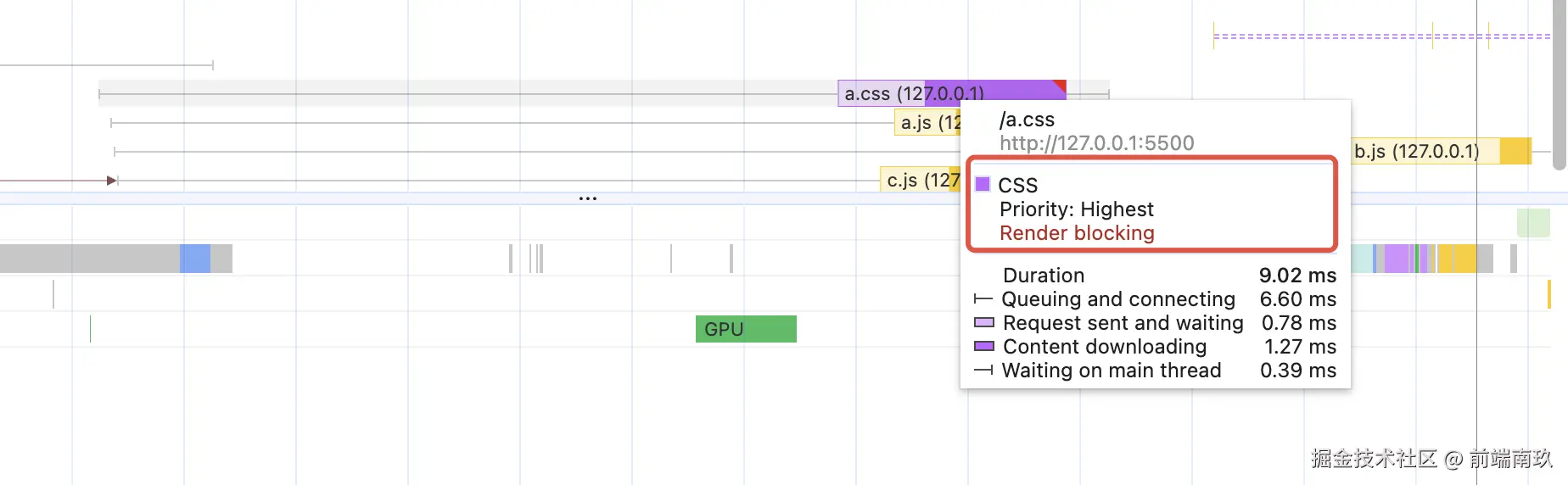1568x485 pixels.
Task: Select the b.js network request bar
Action: pyautogui.click(x=1440, y=151)
